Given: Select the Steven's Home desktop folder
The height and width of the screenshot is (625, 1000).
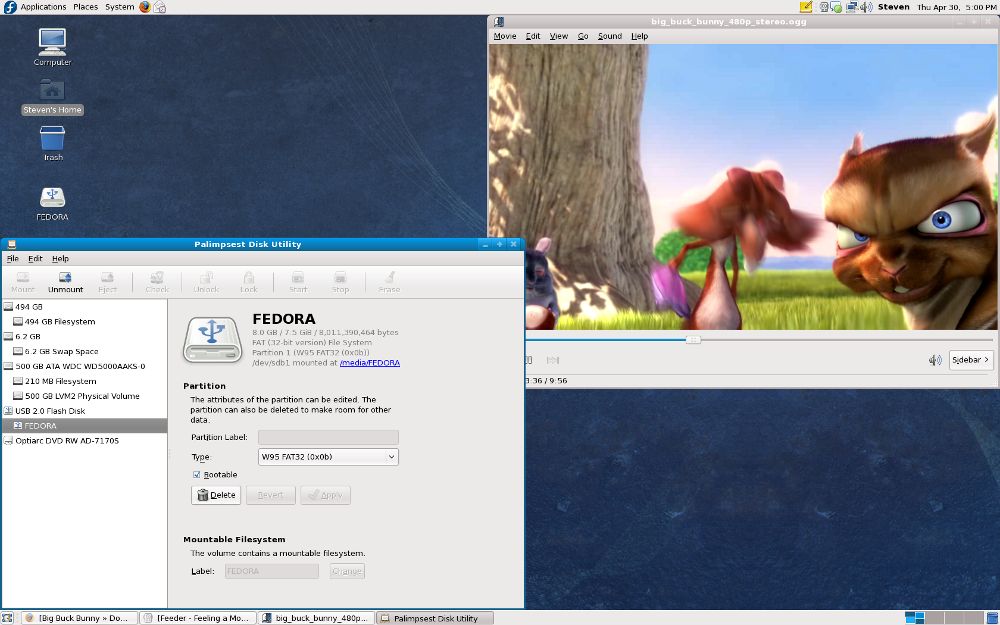Looking at the screenshot, I should pos(52,97).
